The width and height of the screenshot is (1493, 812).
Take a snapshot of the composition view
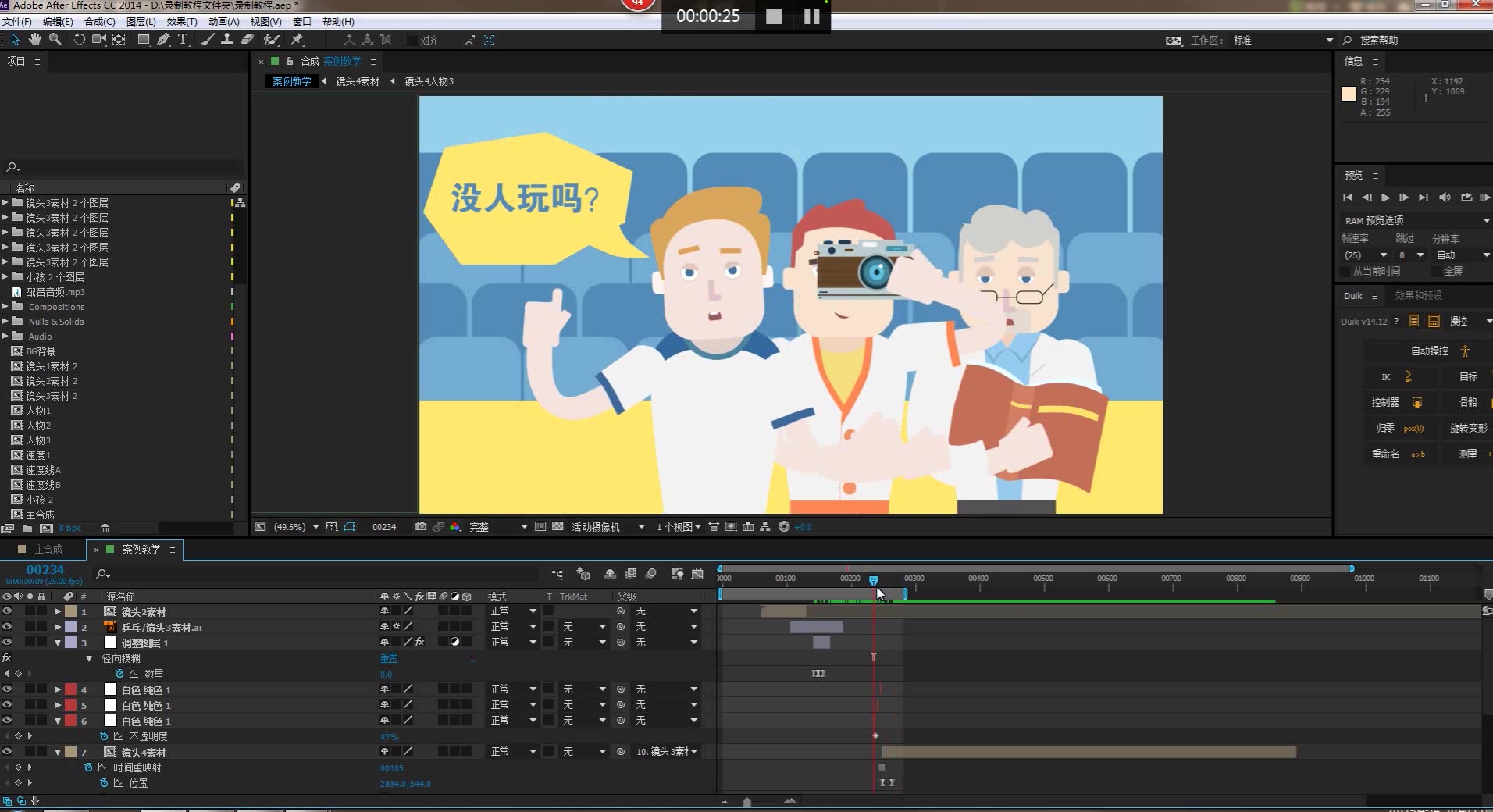click(x=422, y=527)
